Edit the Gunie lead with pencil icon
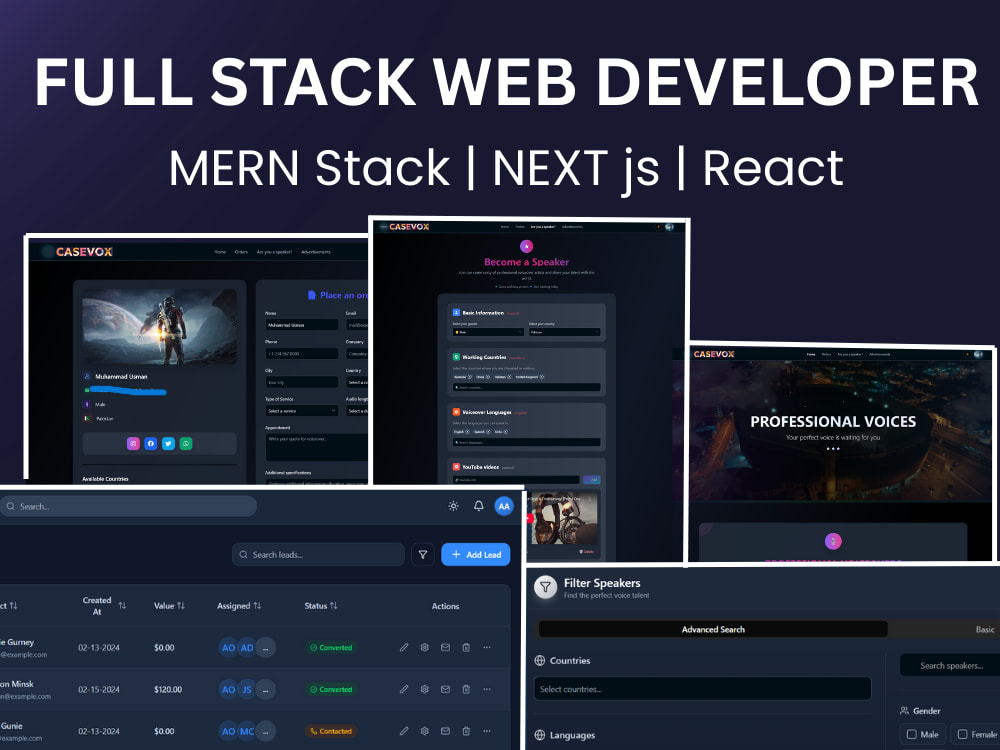Screen dimensions: 1000x750 pyautogui.click(x=404, y=731)
